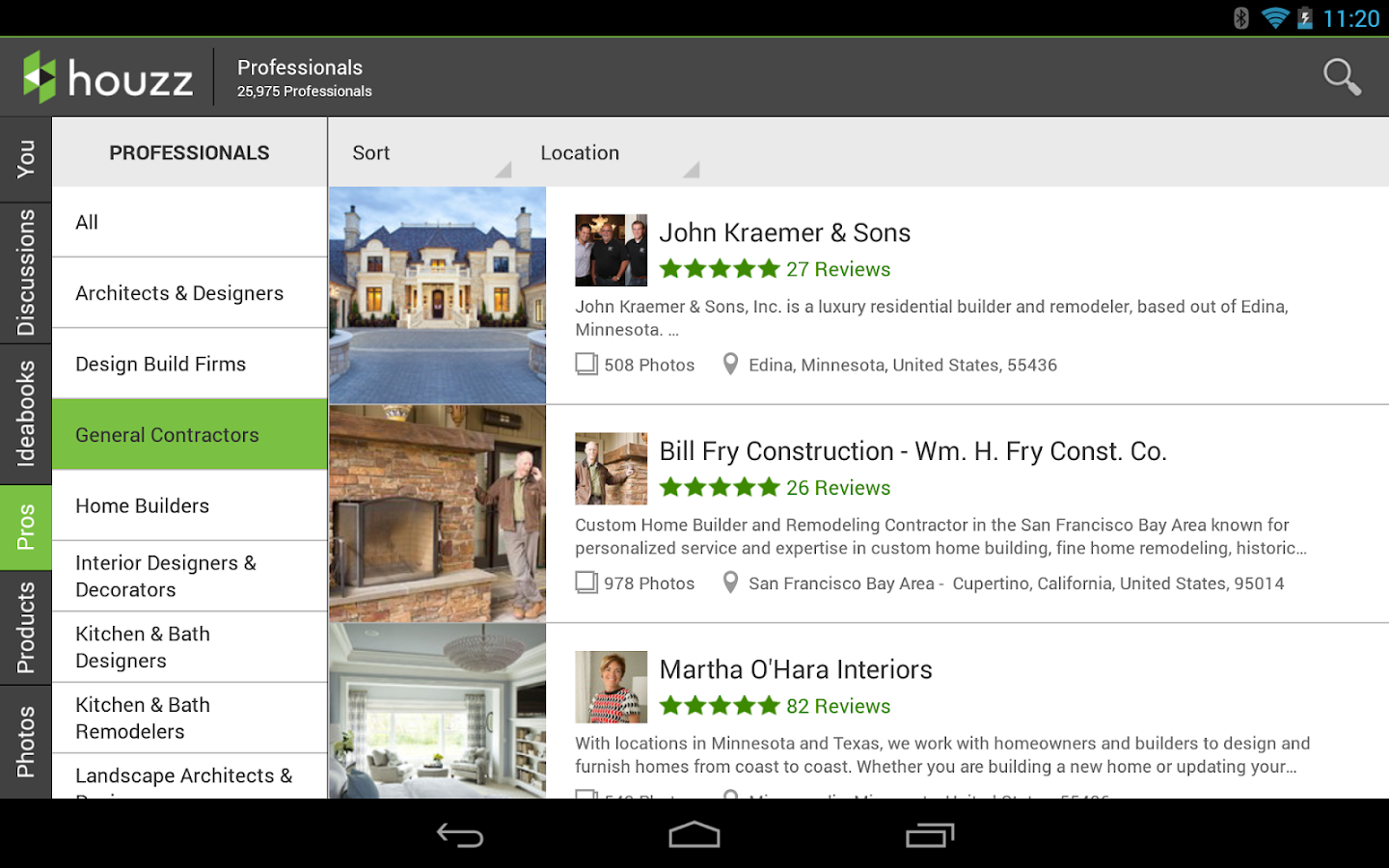Tap photos icon for John Kraemer & Sons
The height and width of the screenshot is (868, 1389).
[586, 365]
